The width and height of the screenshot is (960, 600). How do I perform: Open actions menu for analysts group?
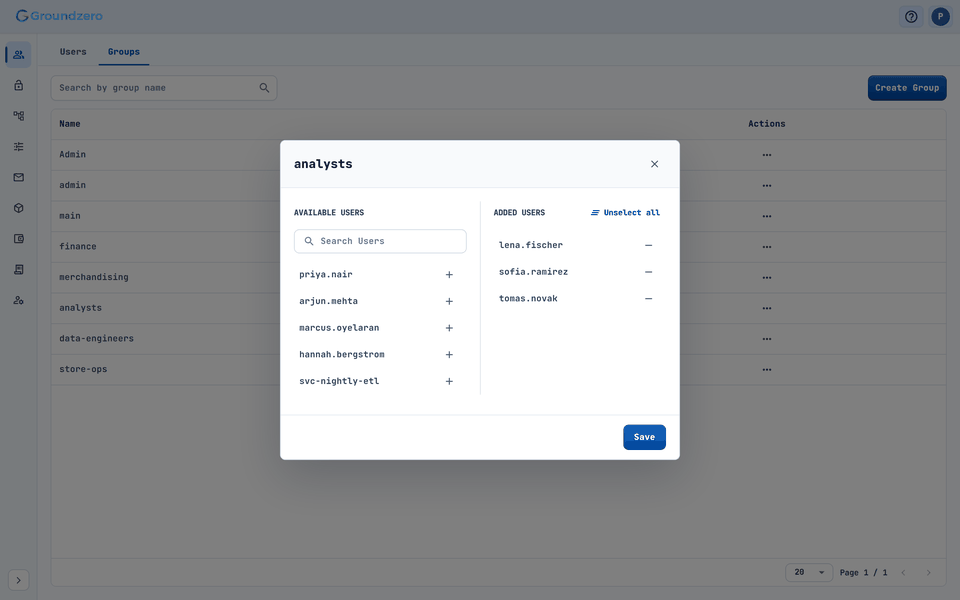[767, 308]
